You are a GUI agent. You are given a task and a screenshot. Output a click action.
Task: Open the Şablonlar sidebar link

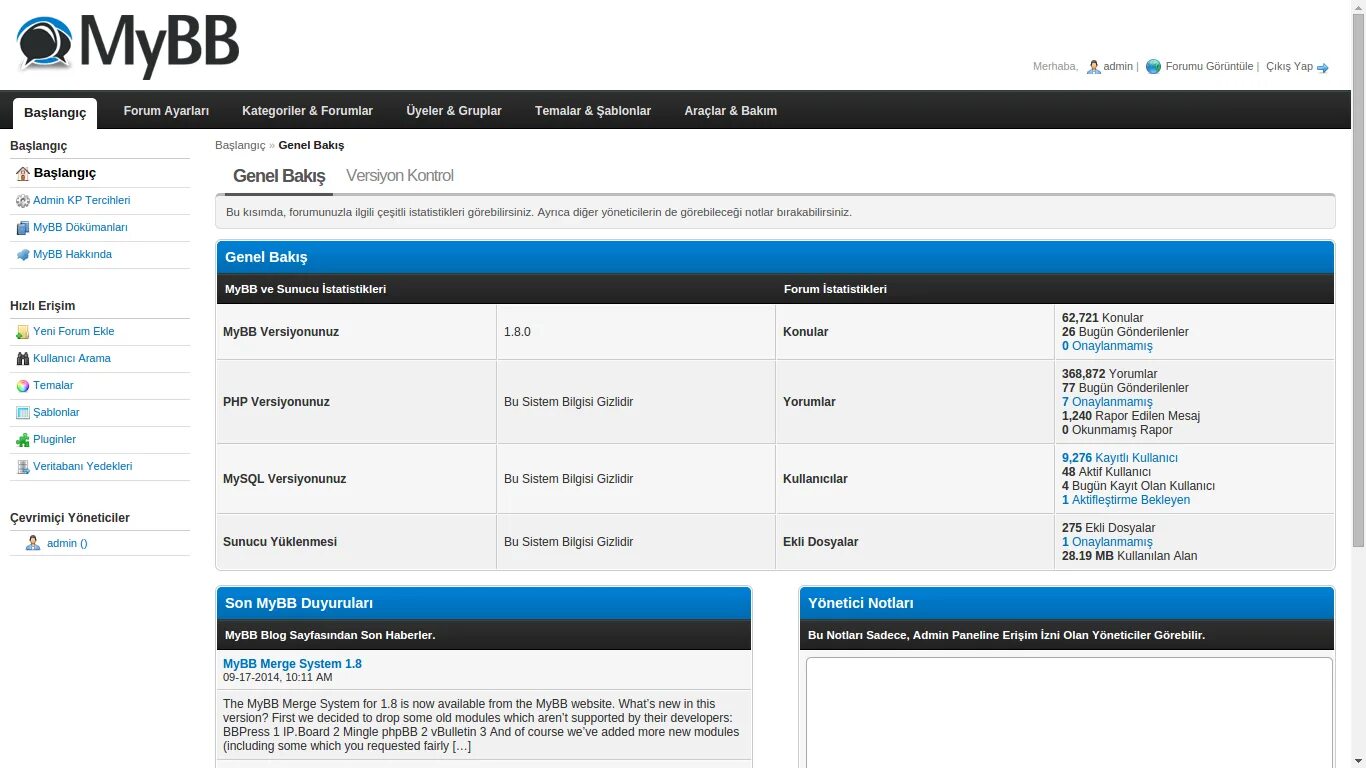click(x=56, y=412)
